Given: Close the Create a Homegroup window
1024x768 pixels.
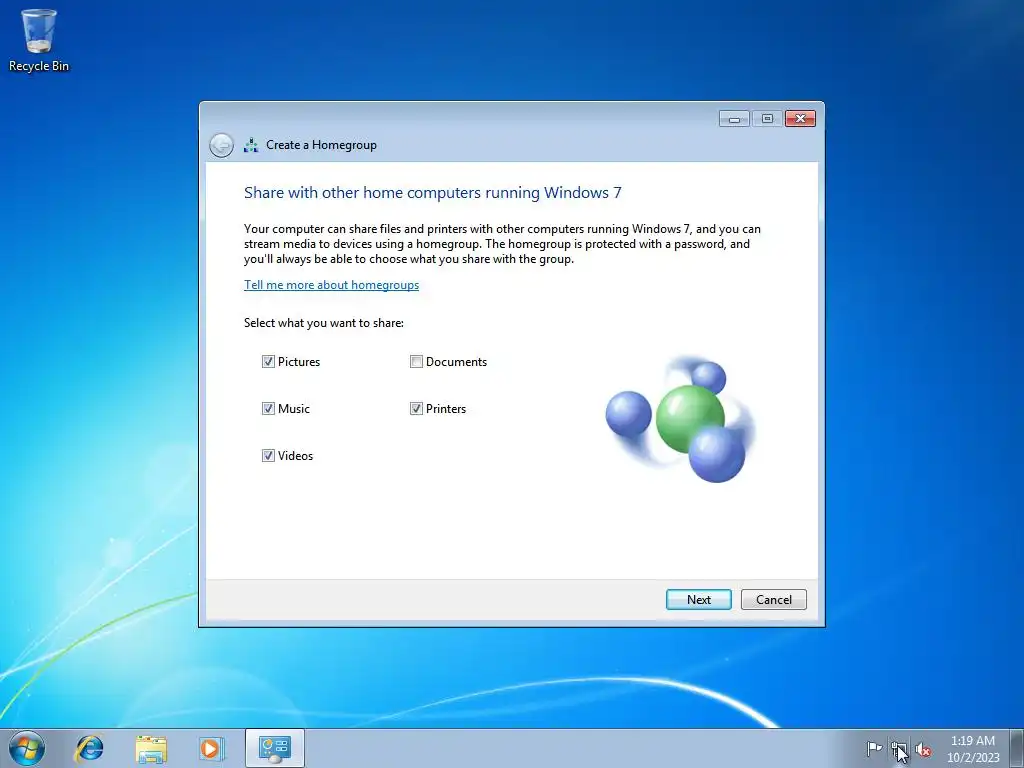Looking at the screenshot, I should 800,119.
